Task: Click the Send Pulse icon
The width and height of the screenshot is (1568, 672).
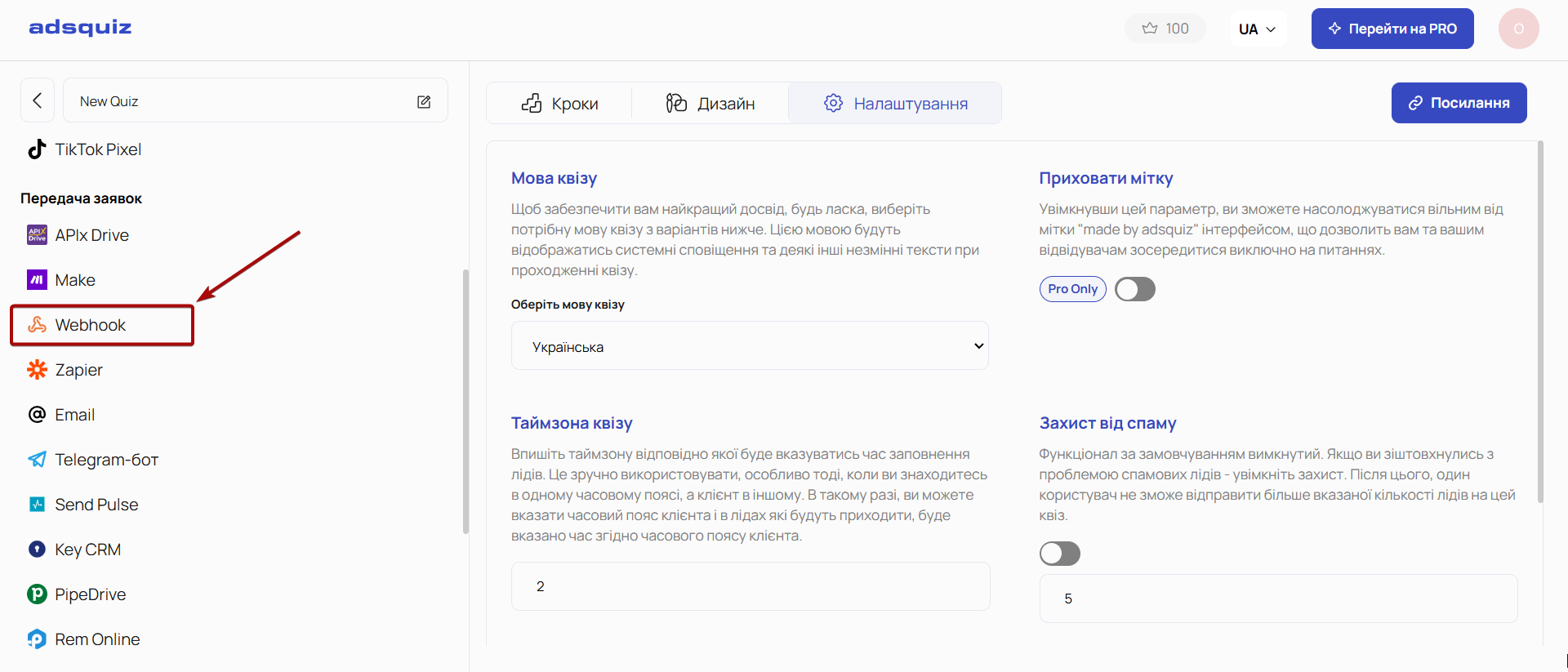Action: (x=37, y=505)
